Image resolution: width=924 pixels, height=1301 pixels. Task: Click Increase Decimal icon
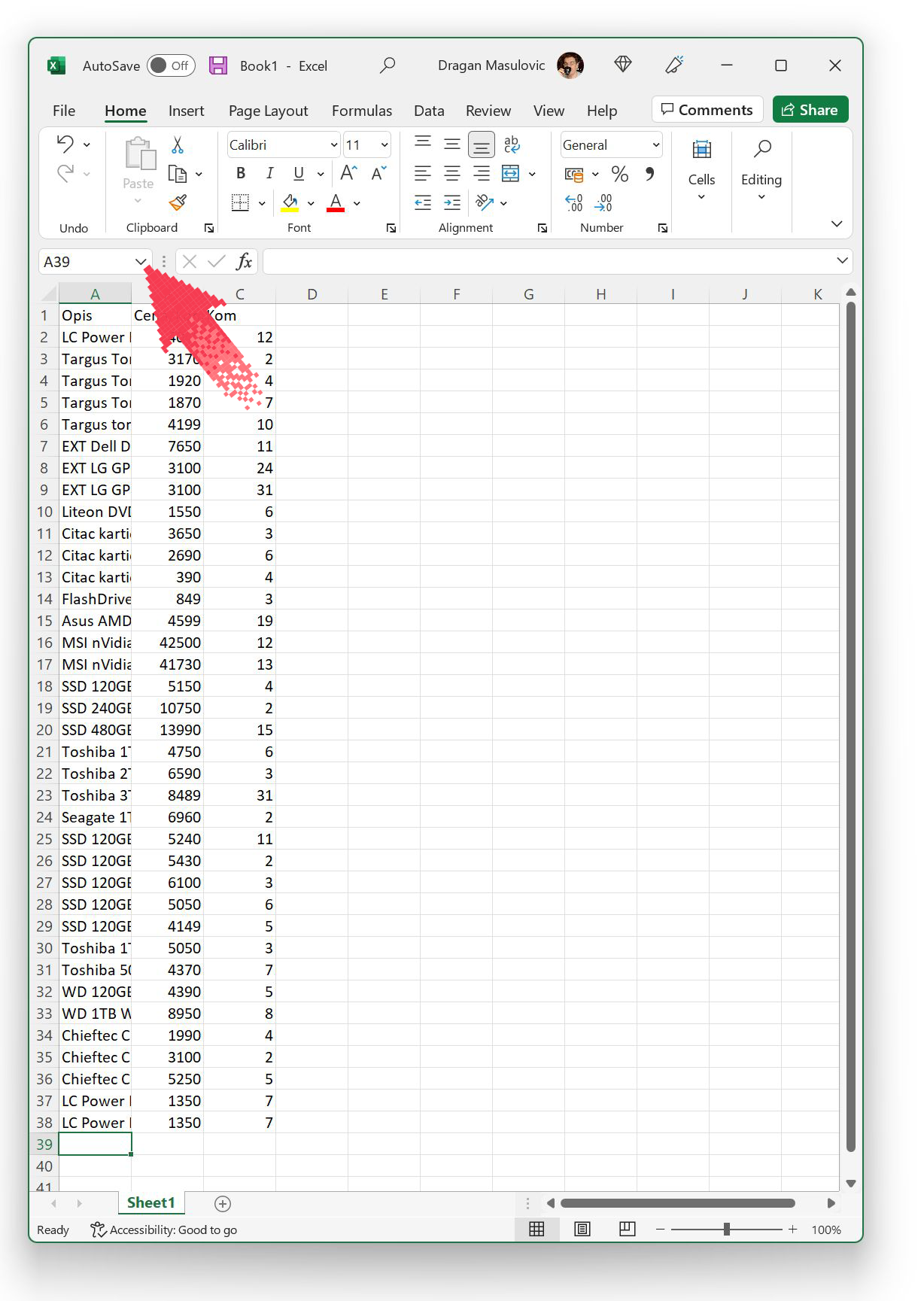pos(574,202)
